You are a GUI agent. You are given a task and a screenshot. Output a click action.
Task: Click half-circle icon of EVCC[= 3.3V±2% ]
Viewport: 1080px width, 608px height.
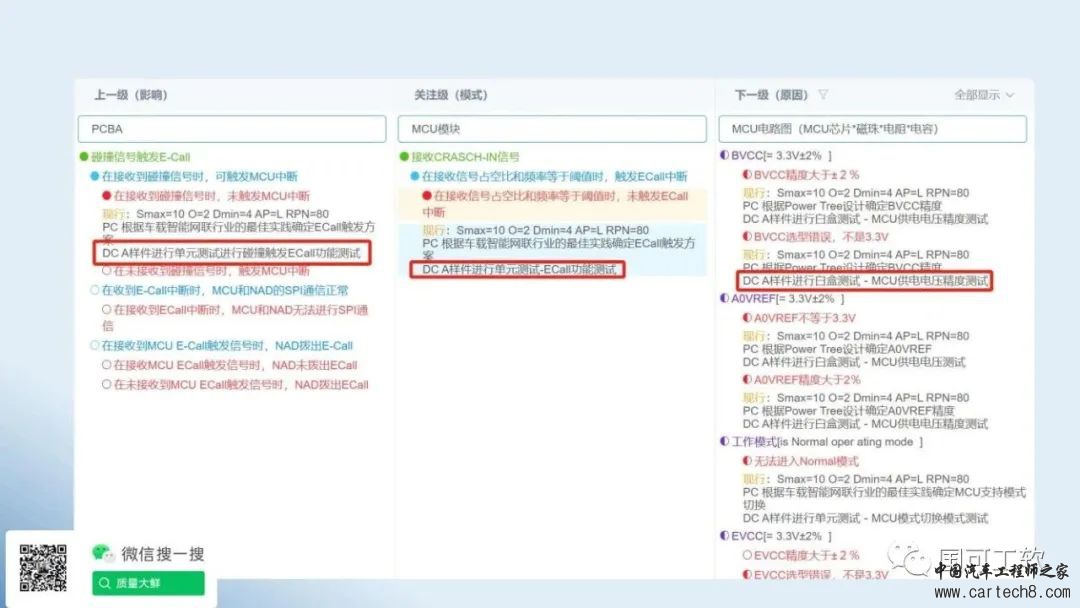[x=724, y=536]
